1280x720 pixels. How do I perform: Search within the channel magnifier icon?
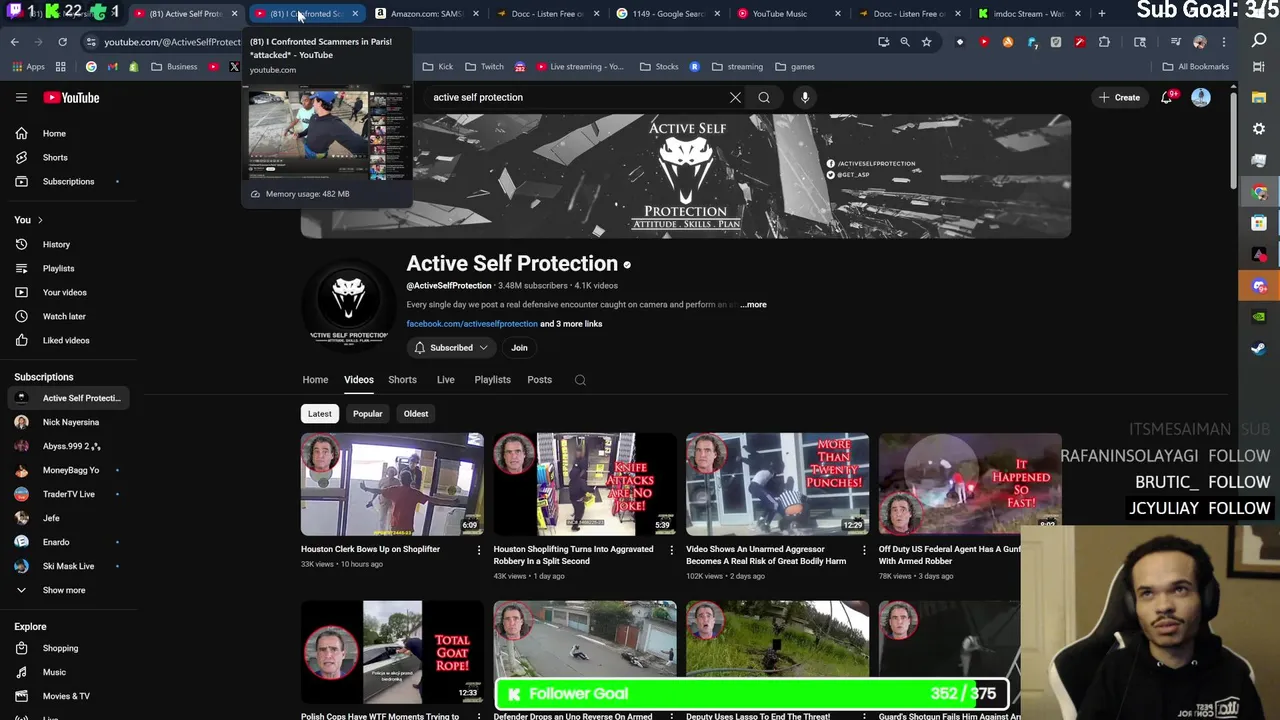coord(580,380)
